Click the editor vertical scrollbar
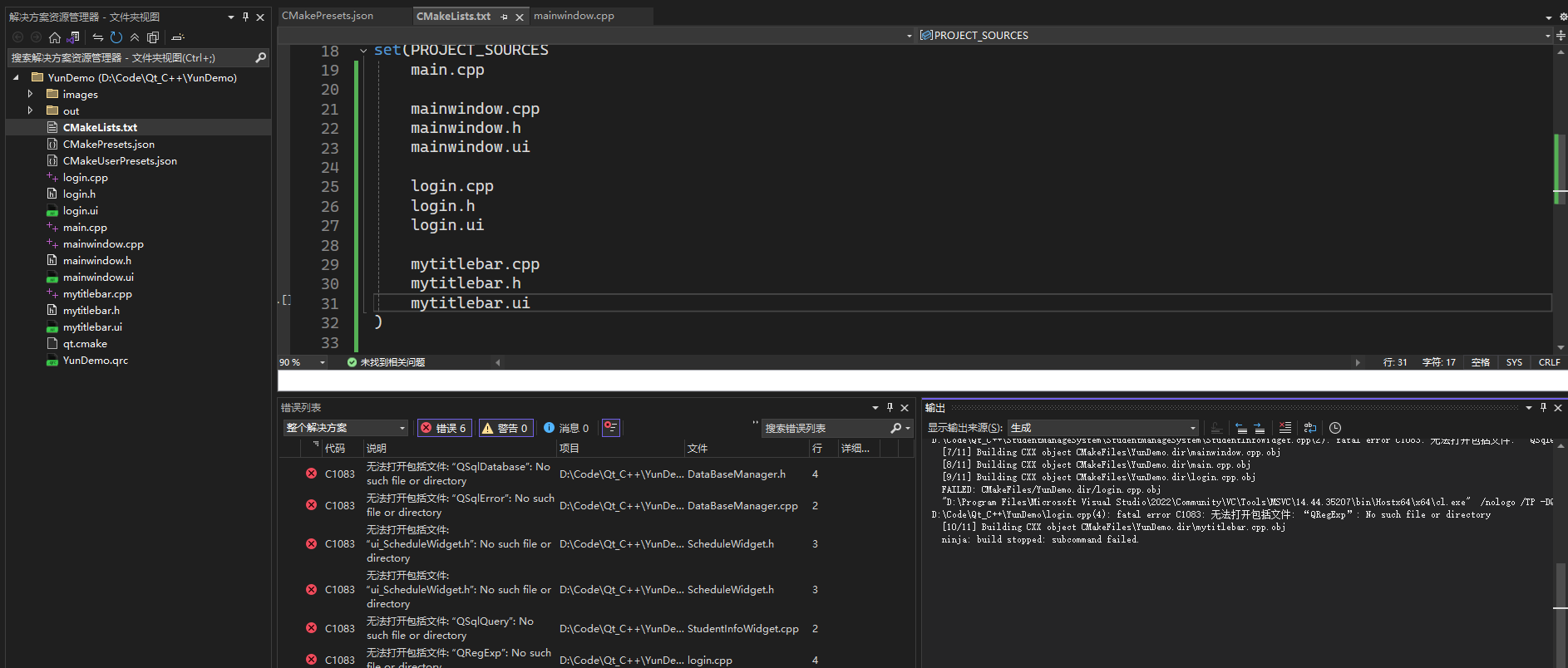This screenshot has height=668, width=1568. coord(1560,199)
